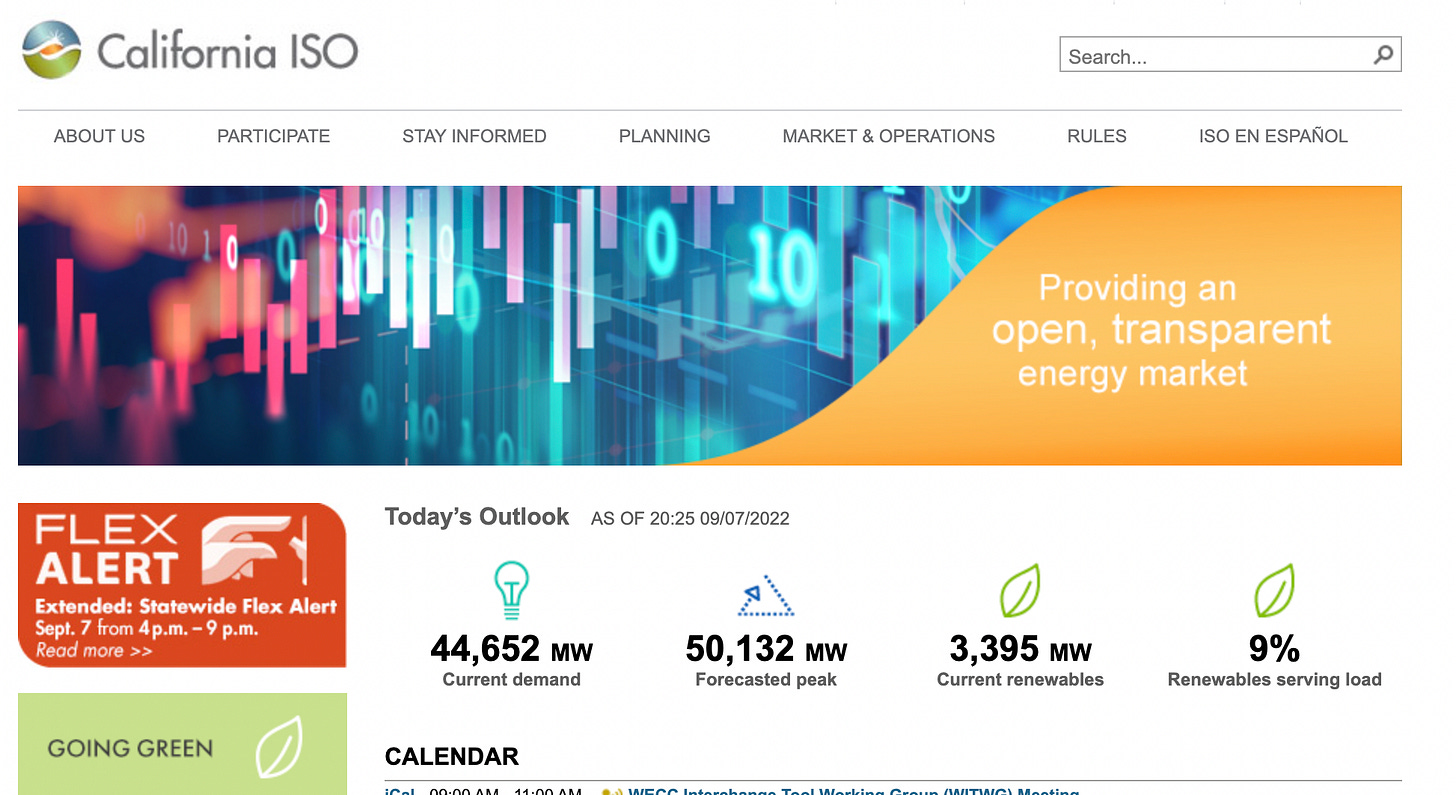Click the Forecasted peak label
This screenshot has width=1456, height=795.
coord(766,680)
